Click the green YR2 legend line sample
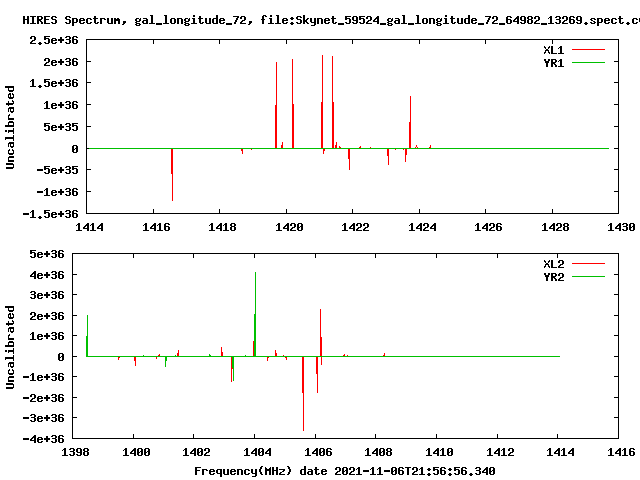The image size is (640, 480). (x=588, y=277)
